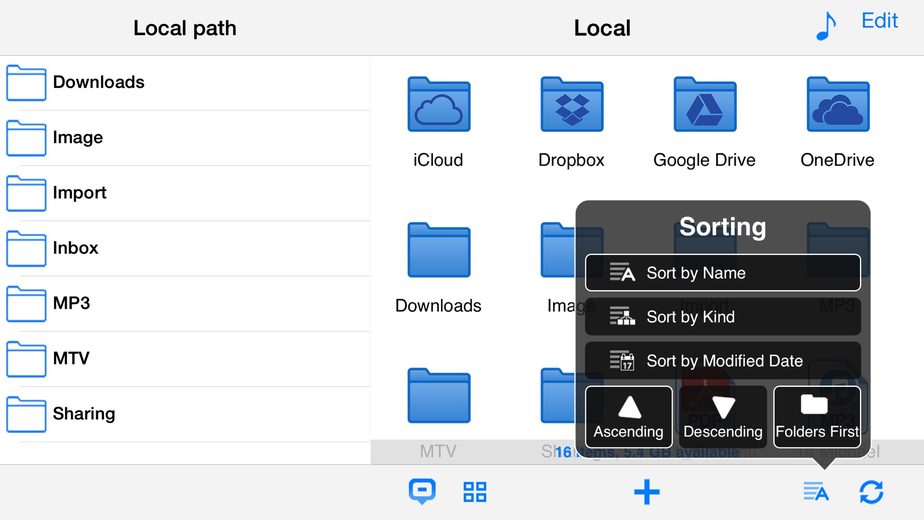The image size is (924, 520).
Task: Open the iCloud folder
Action: pyautogui.click(x=438, y=122)
